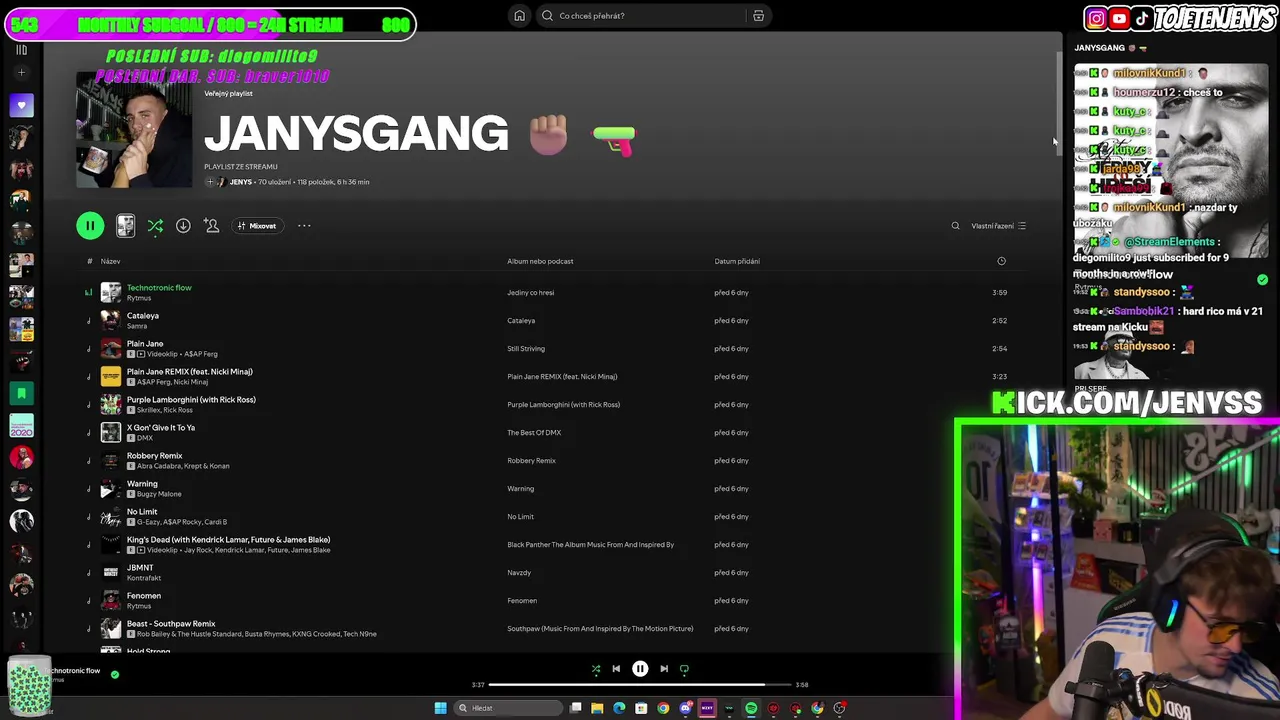
Task: Toggle shuffle beside the playlist play button
Action: pyautogui.click(x=155, y=226)
